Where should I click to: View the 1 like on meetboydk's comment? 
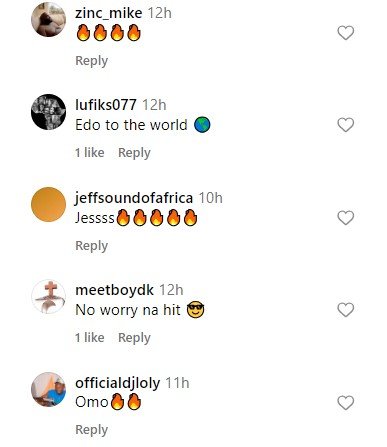click(90, 338)
